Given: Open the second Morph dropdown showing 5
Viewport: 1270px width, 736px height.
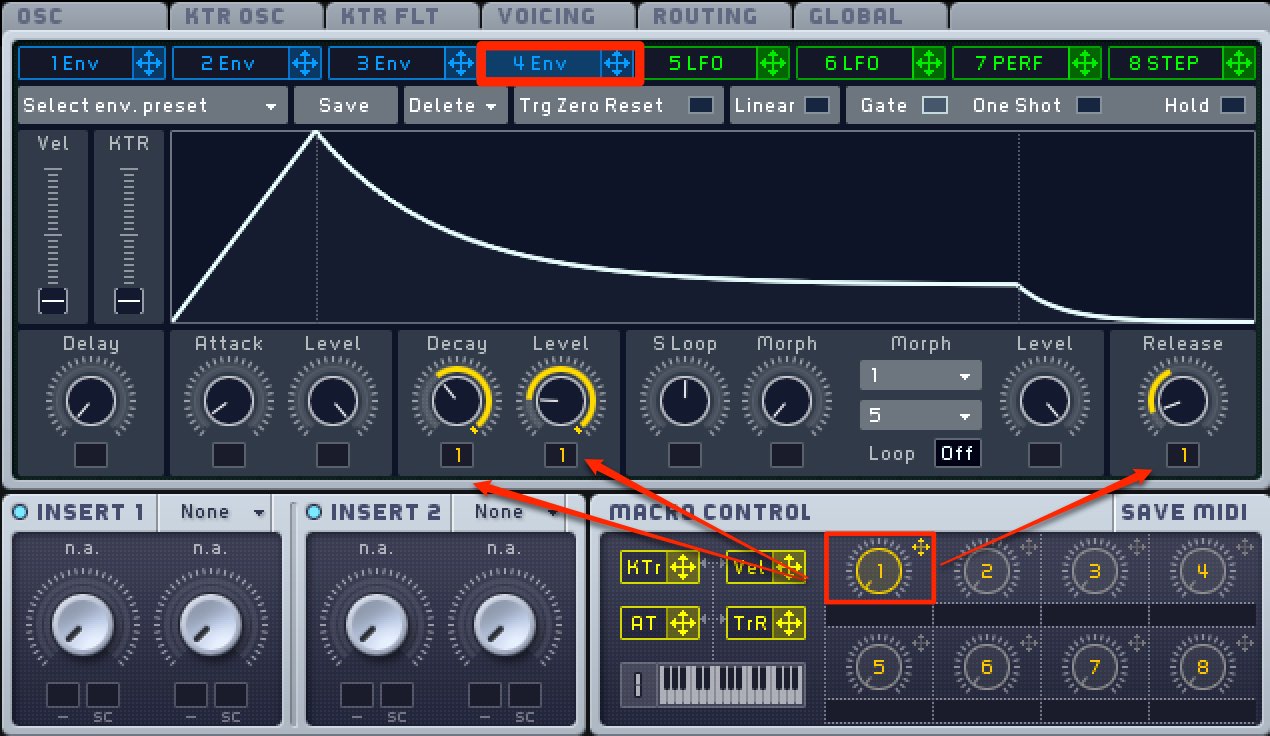Looking at the screenshot, I should tap(920, 414).
